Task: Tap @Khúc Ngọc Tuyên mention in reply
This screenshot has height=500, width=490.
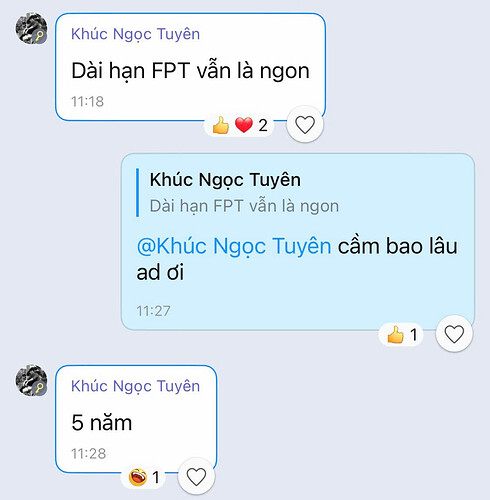Action: click(x=234, y=246)
